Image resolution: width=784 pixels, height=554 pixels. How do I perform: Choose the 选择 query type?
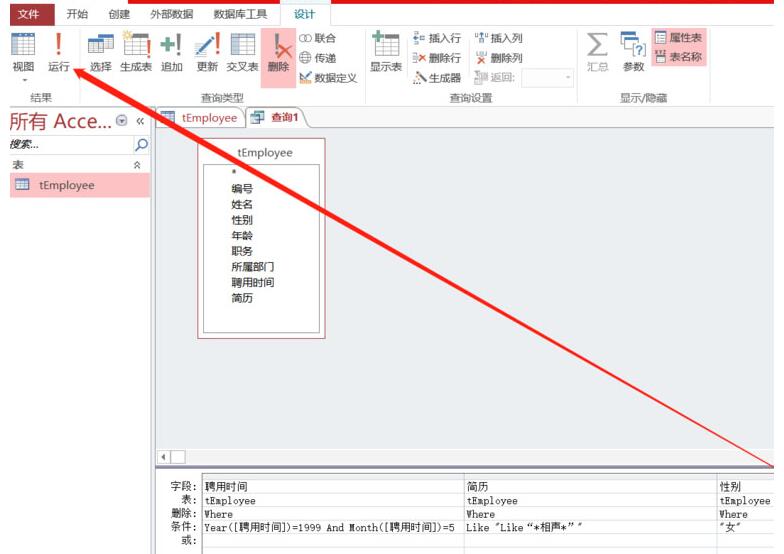coord(100,52)
